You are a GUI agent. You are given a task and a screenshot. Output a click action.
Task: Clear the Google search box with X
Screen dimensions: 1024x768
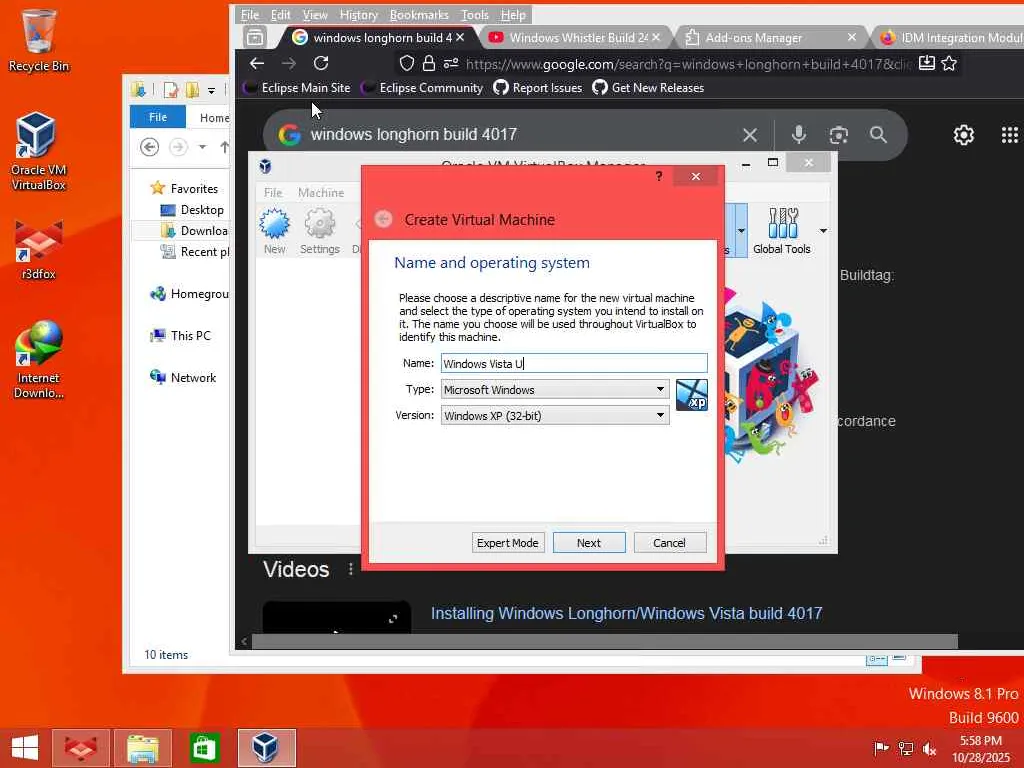tap(750, 135)
